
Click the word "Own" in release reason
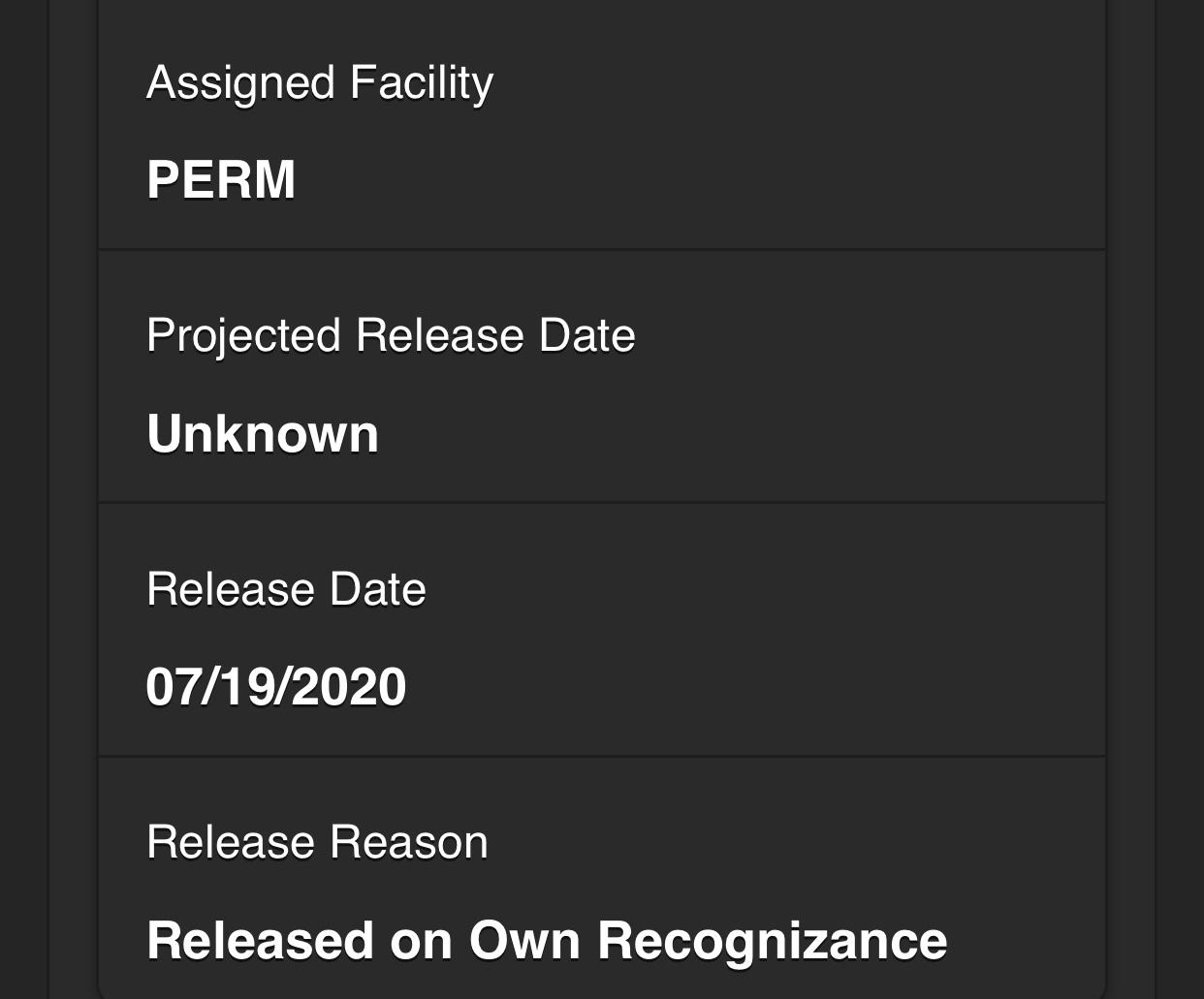click(524, 941)
